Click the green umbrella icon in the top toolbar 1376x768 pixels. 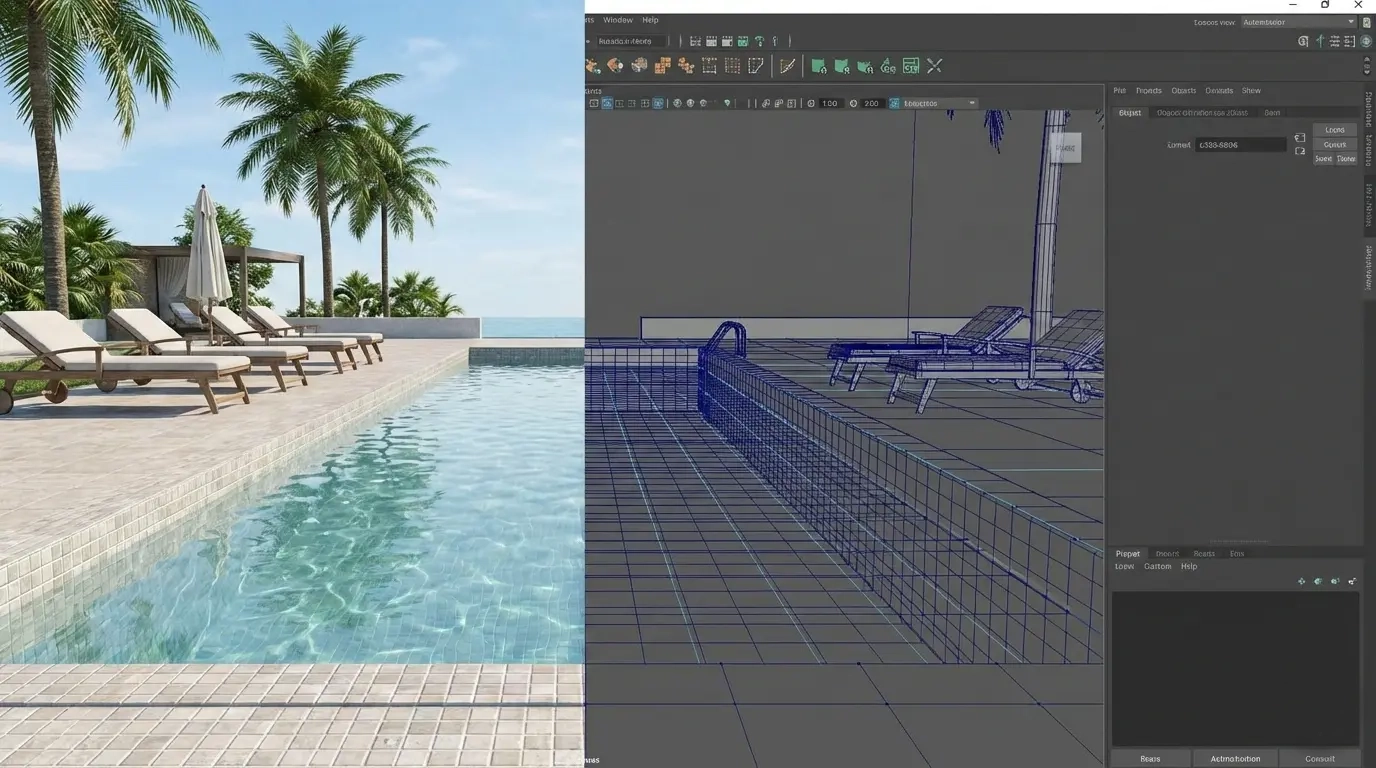tap(759, 41)
